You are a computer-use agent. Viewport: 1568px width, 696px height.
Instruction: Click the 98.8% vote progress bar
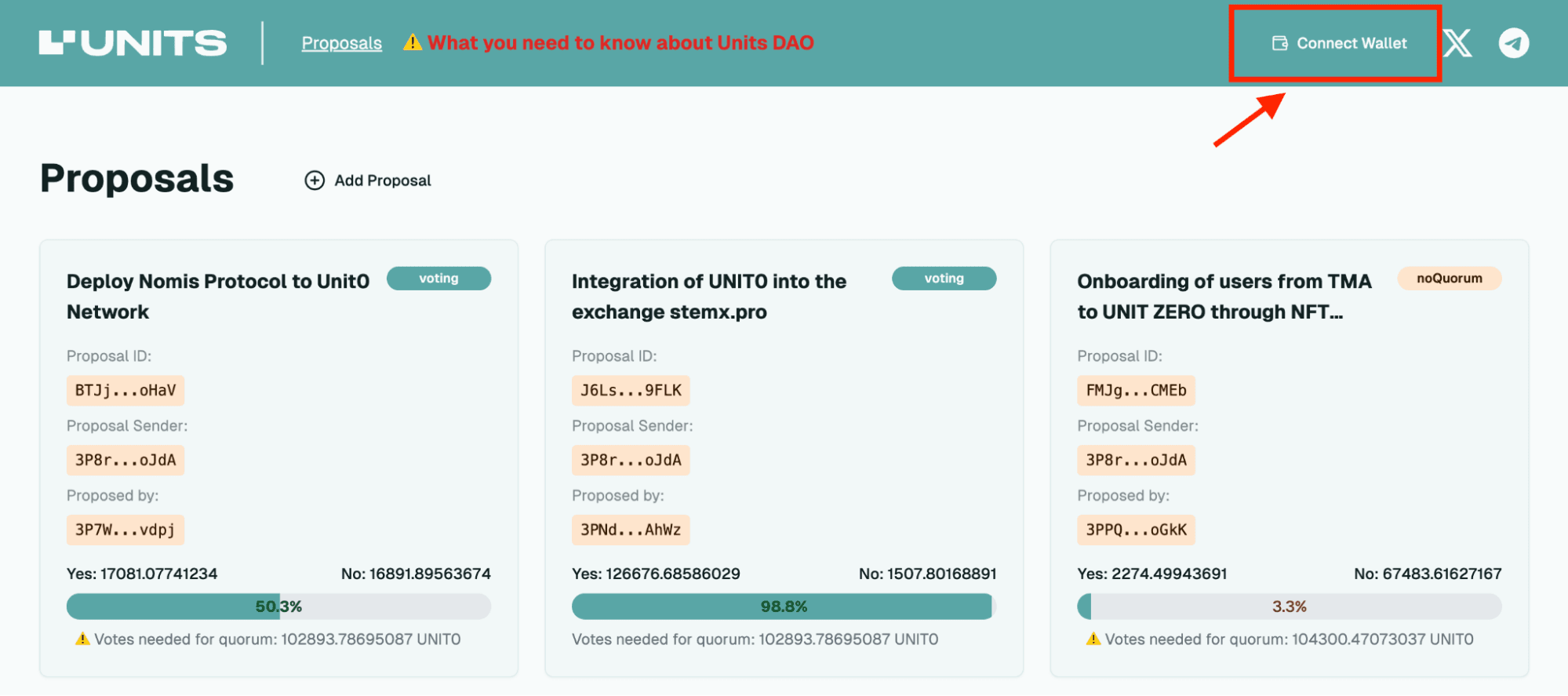784,607
